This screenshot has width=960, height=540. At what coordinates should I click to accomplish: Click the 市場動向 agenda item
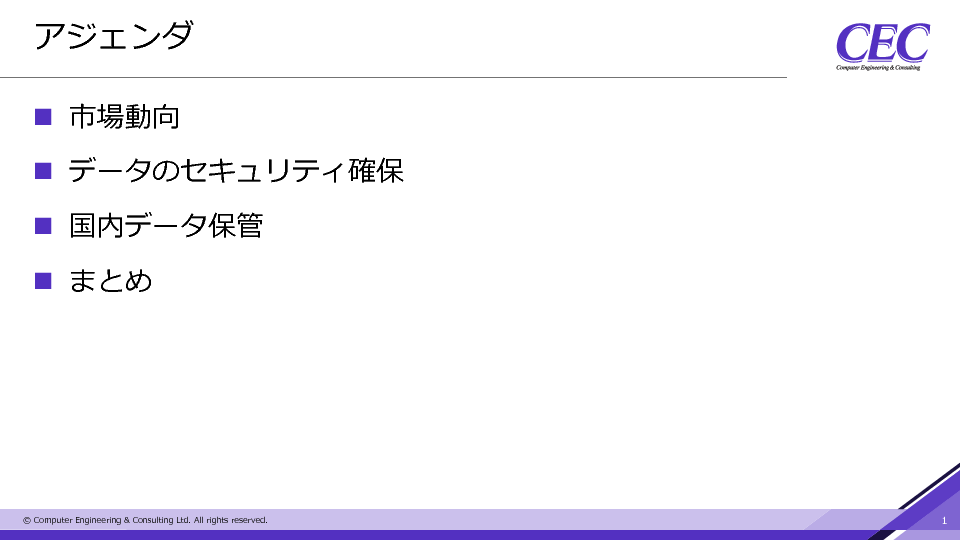coord(124,117)
